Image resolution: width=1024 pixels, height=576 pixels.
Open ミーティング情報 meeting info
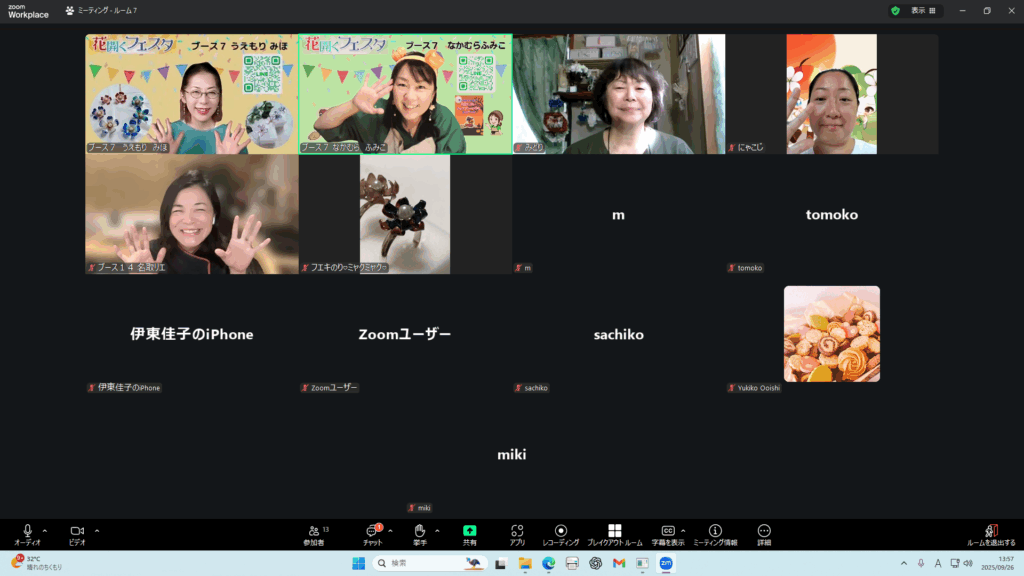coord(715,534)
